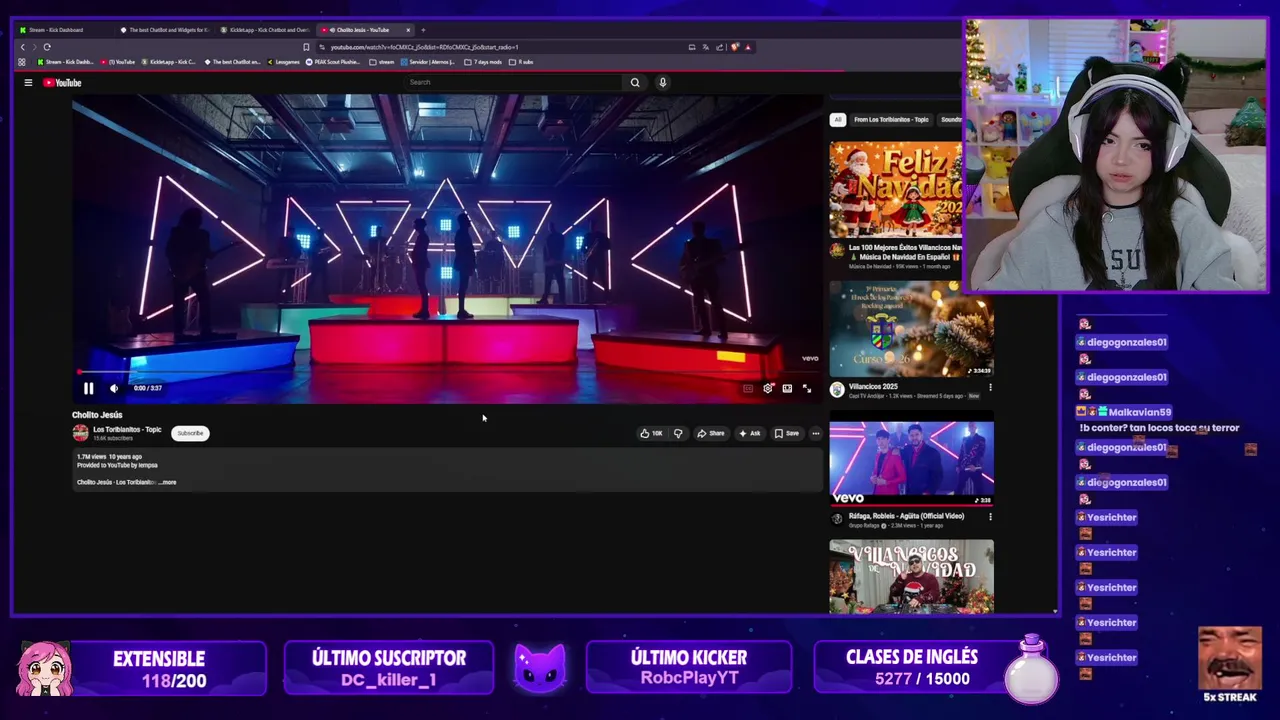This screenshot has height=720, width=1280.
Task: Click the Cholito Jesús video title
Action: (x=97, y=415)
